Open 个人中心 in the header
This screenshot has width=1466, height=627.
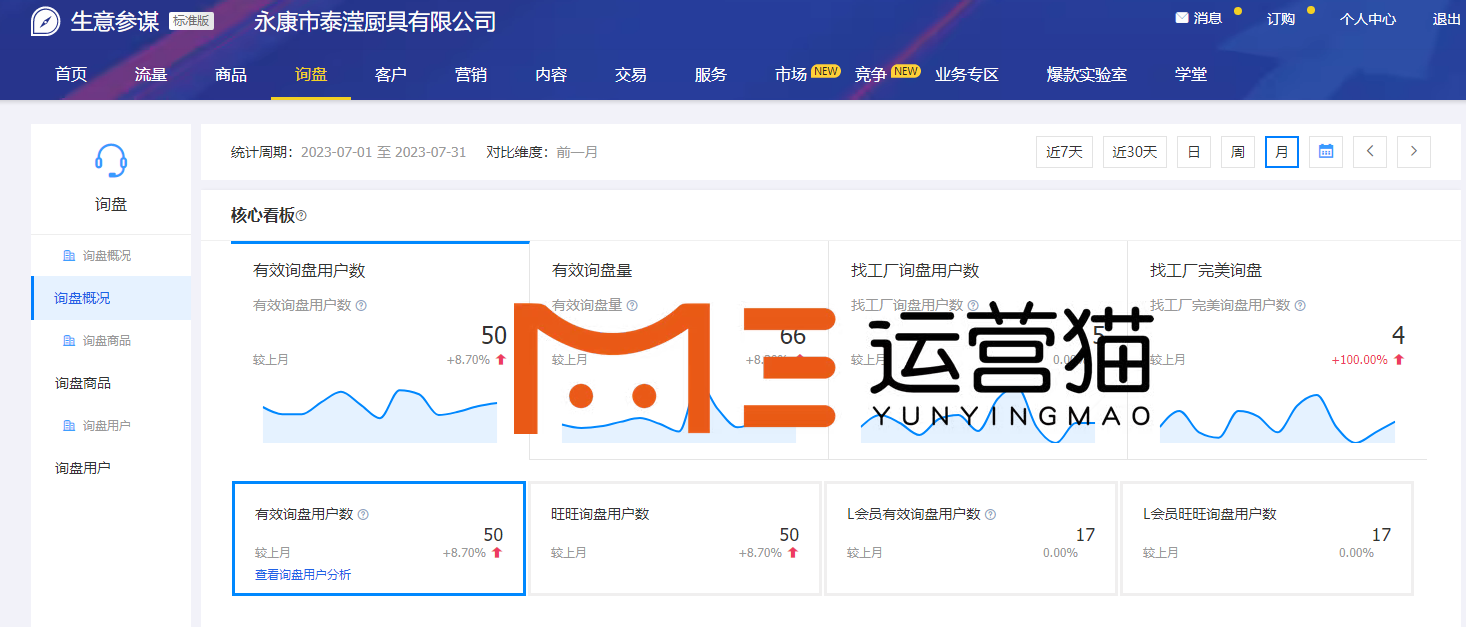click(1368, 19)
